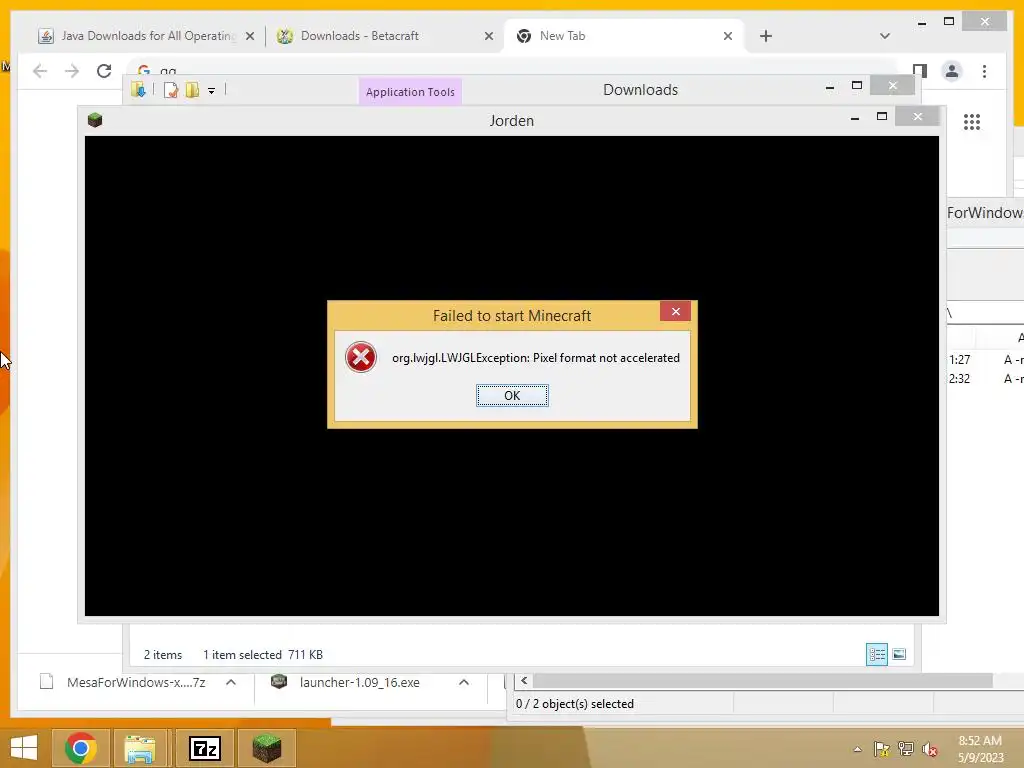Open Chrome profile avatar
The width and height of the screenshot is (1024, 768).
pyautogui.click(x=952, y=71)
